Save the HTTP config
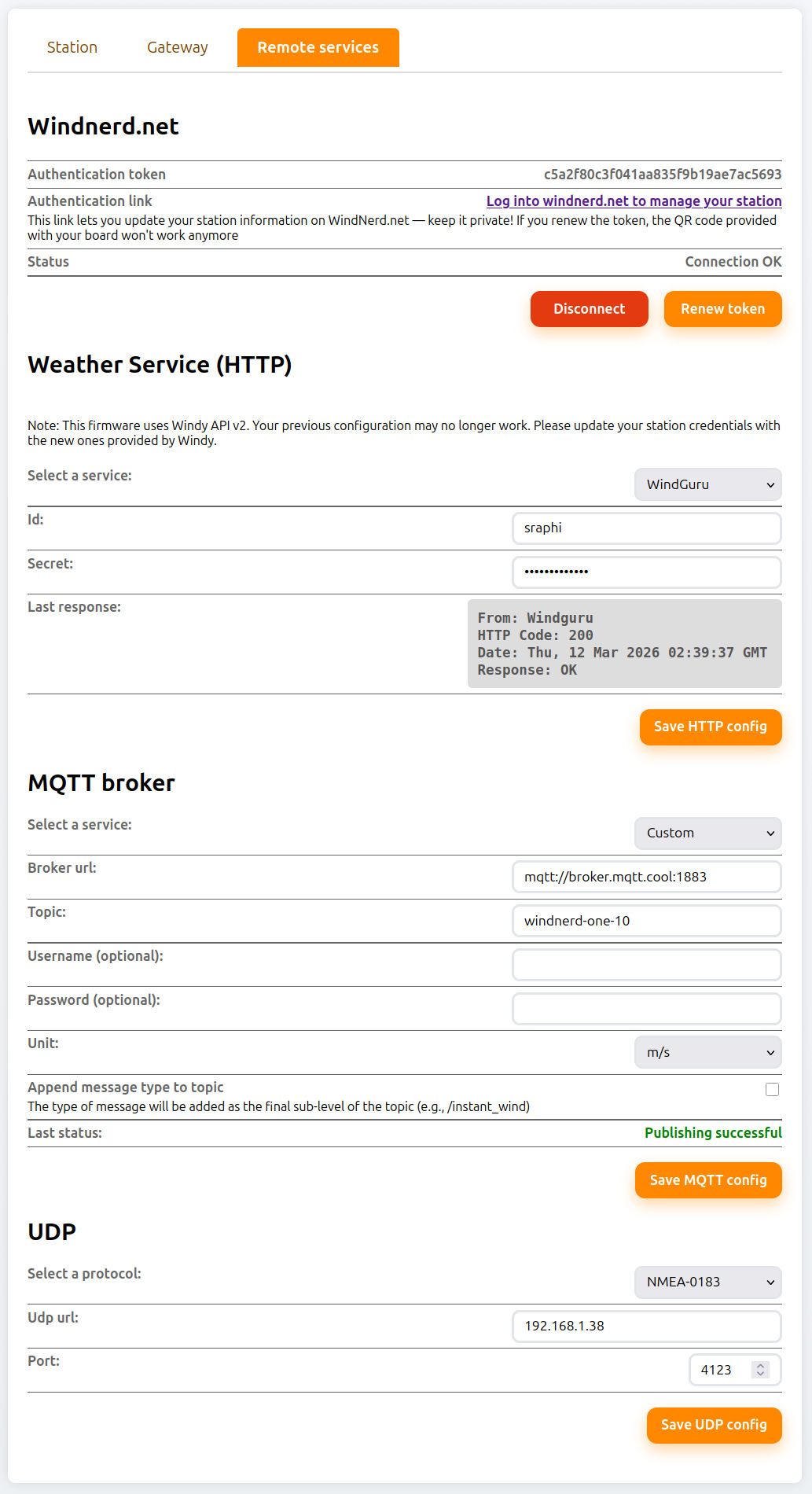Screen dimensions: 812x1494 (x=711, y=727)
